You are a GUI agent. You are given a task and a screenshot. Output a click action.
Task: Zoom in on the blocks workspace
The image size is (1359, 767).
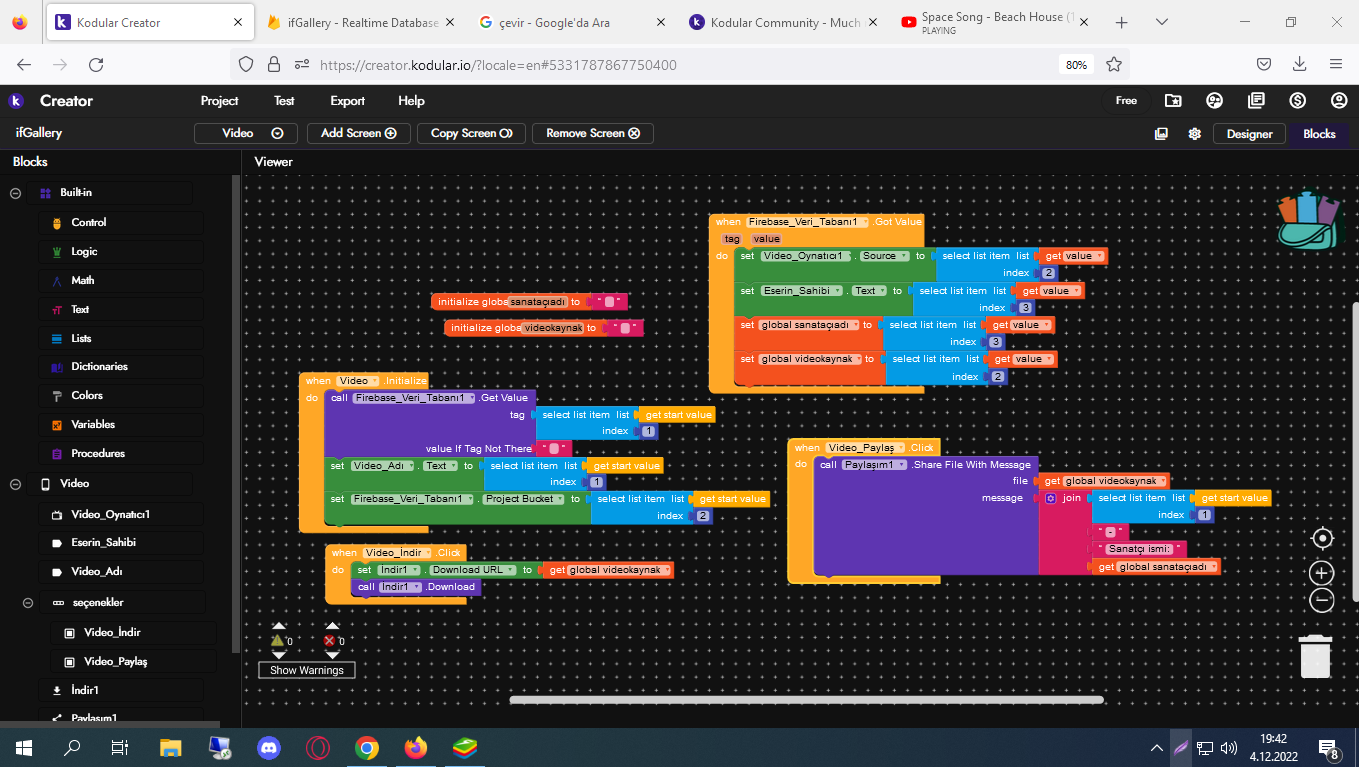point(1322,573)
